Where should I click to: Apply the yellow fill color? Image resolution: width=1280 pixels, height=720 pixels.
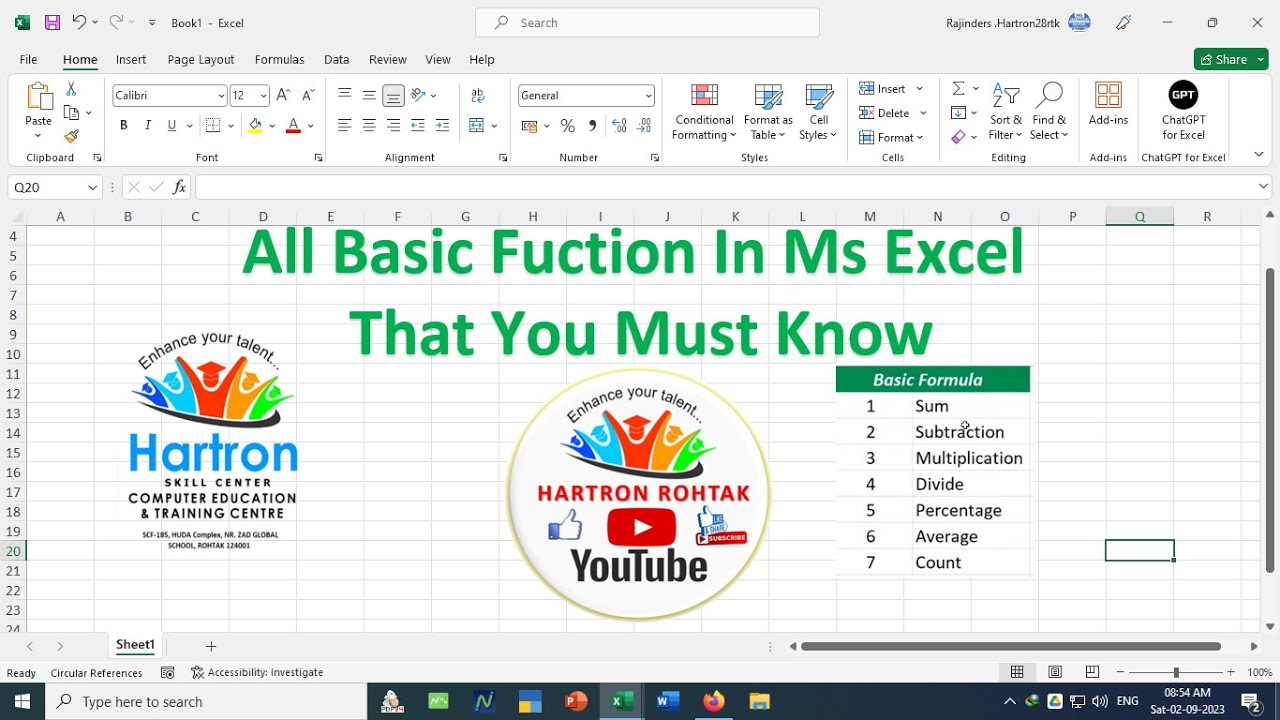point(255,125)
